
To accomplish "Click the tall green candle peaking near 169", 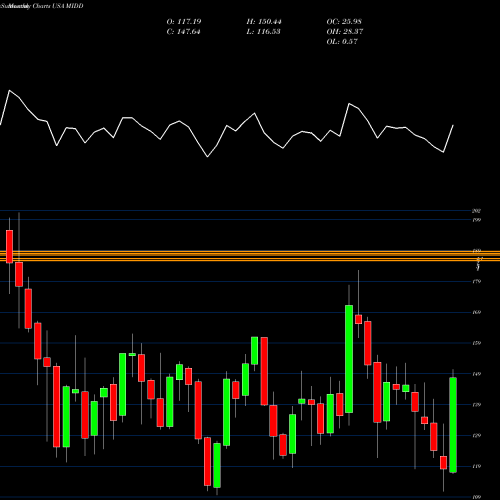I will (349, 359).
